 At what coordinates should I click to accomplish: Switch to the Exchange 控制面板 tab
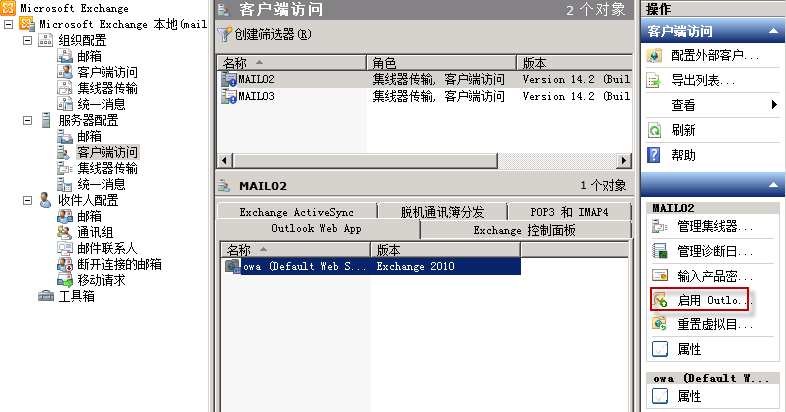point(525,230)
